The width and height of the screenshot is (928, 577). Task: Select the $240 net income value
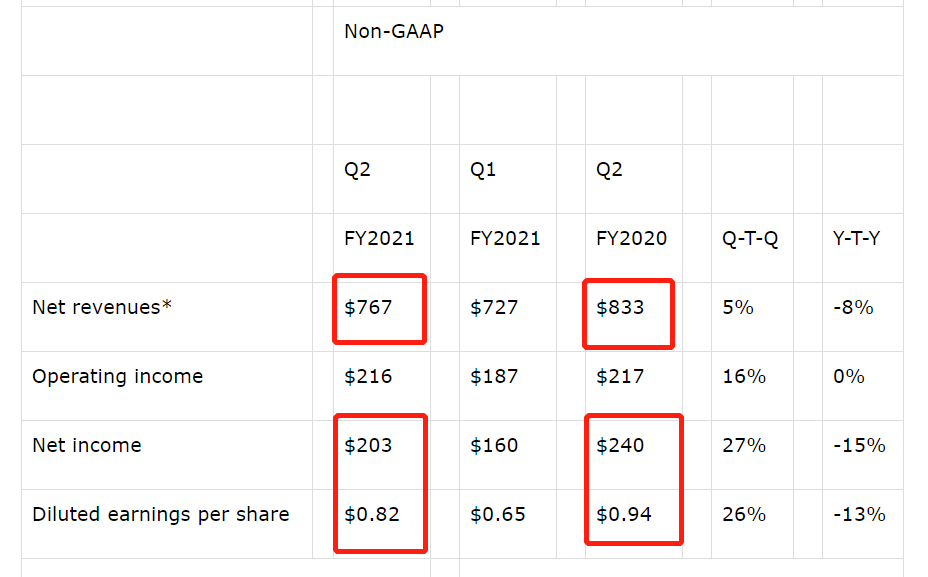pos(620,446)
